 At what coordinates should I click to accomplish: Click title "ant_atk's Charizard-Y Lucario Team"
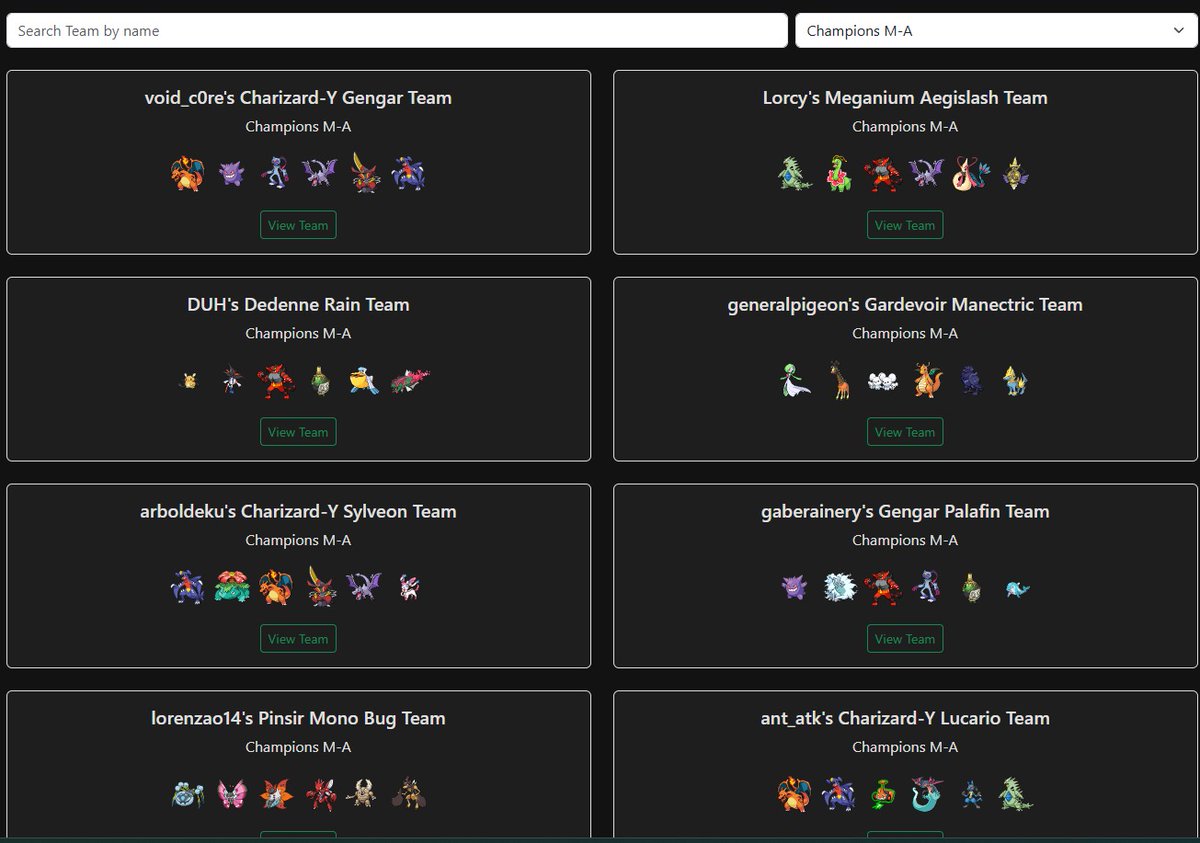[x=905, y=719]
